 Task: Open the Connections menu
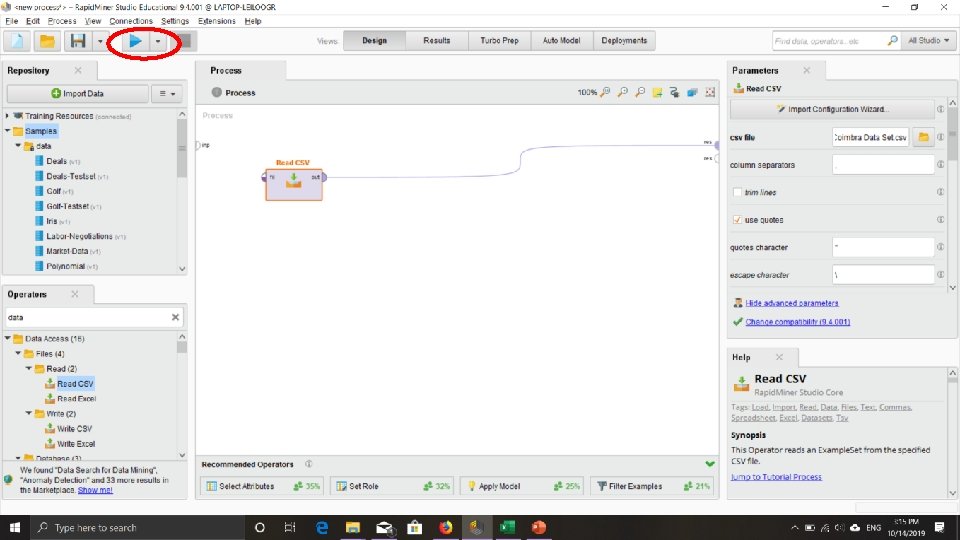(x=130, y=21)
